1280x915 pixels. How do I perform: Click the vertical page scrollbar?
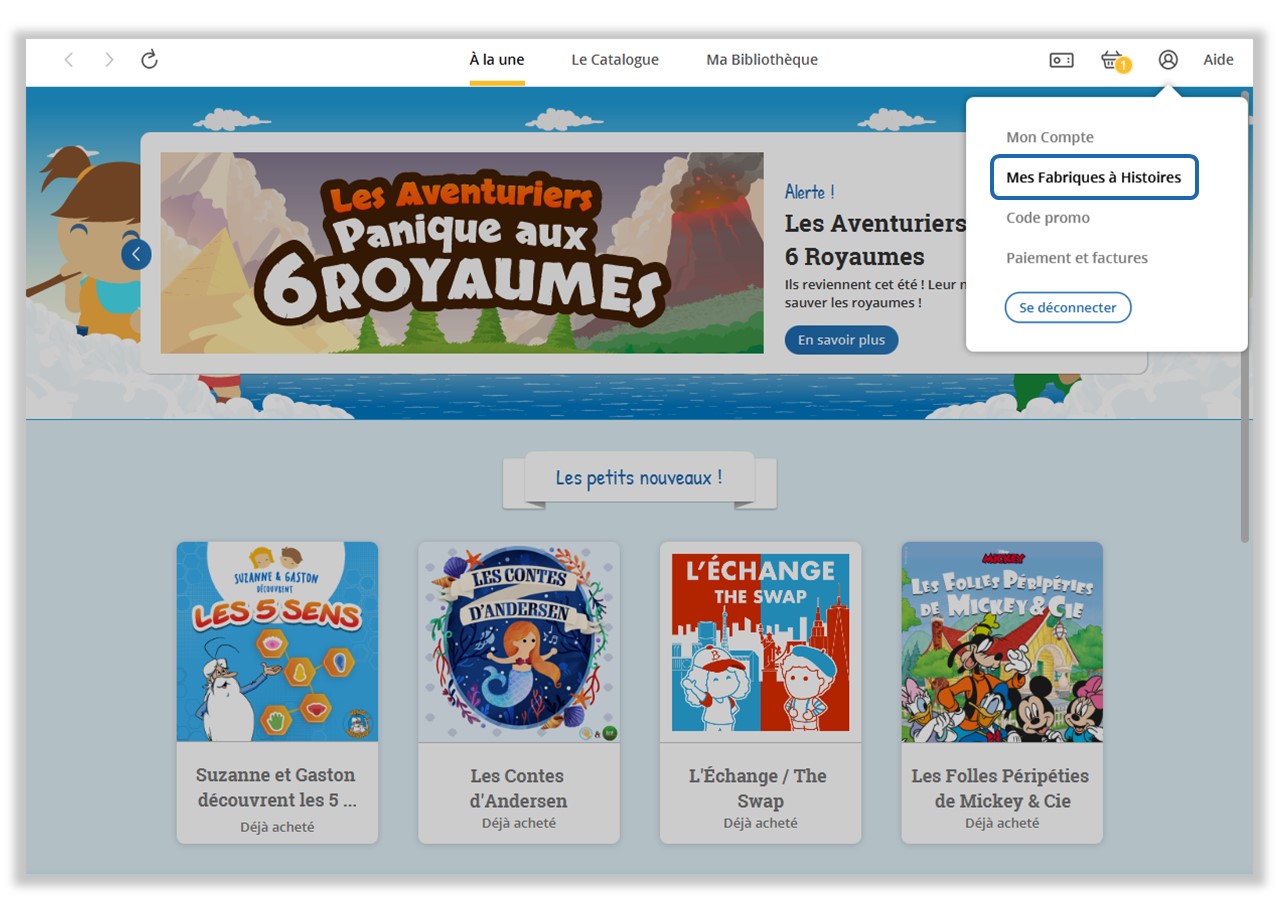[x=1245, y=320]
